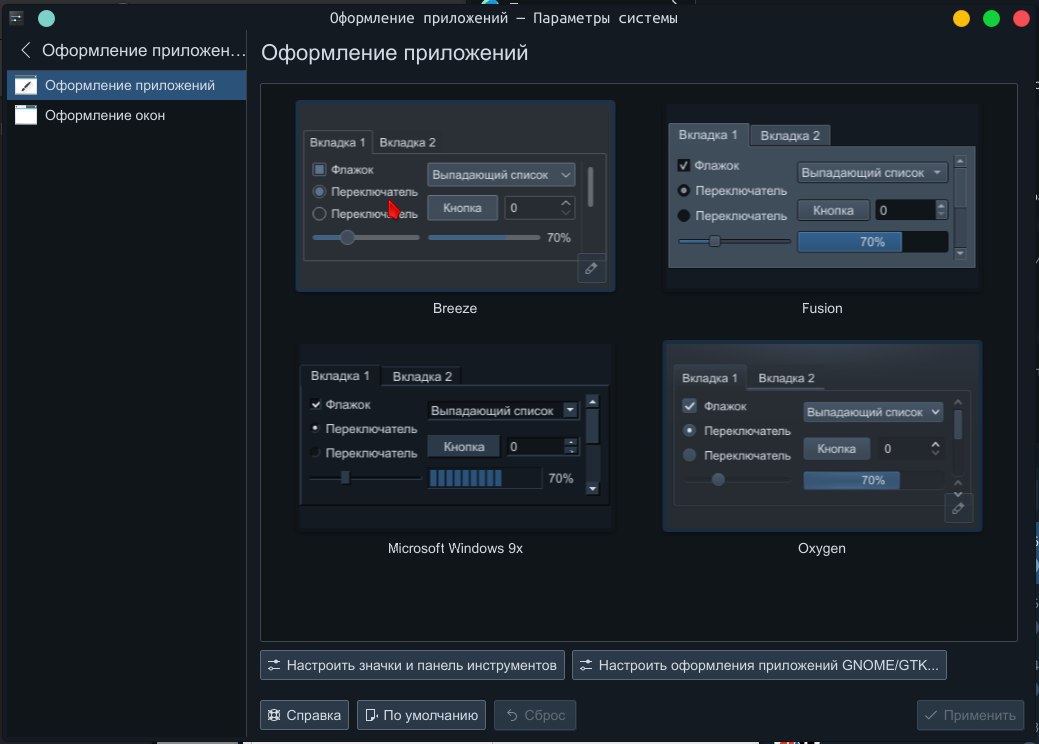
Task: Click the window menu icon in titlebar
Action: click(x=16, y=18)
